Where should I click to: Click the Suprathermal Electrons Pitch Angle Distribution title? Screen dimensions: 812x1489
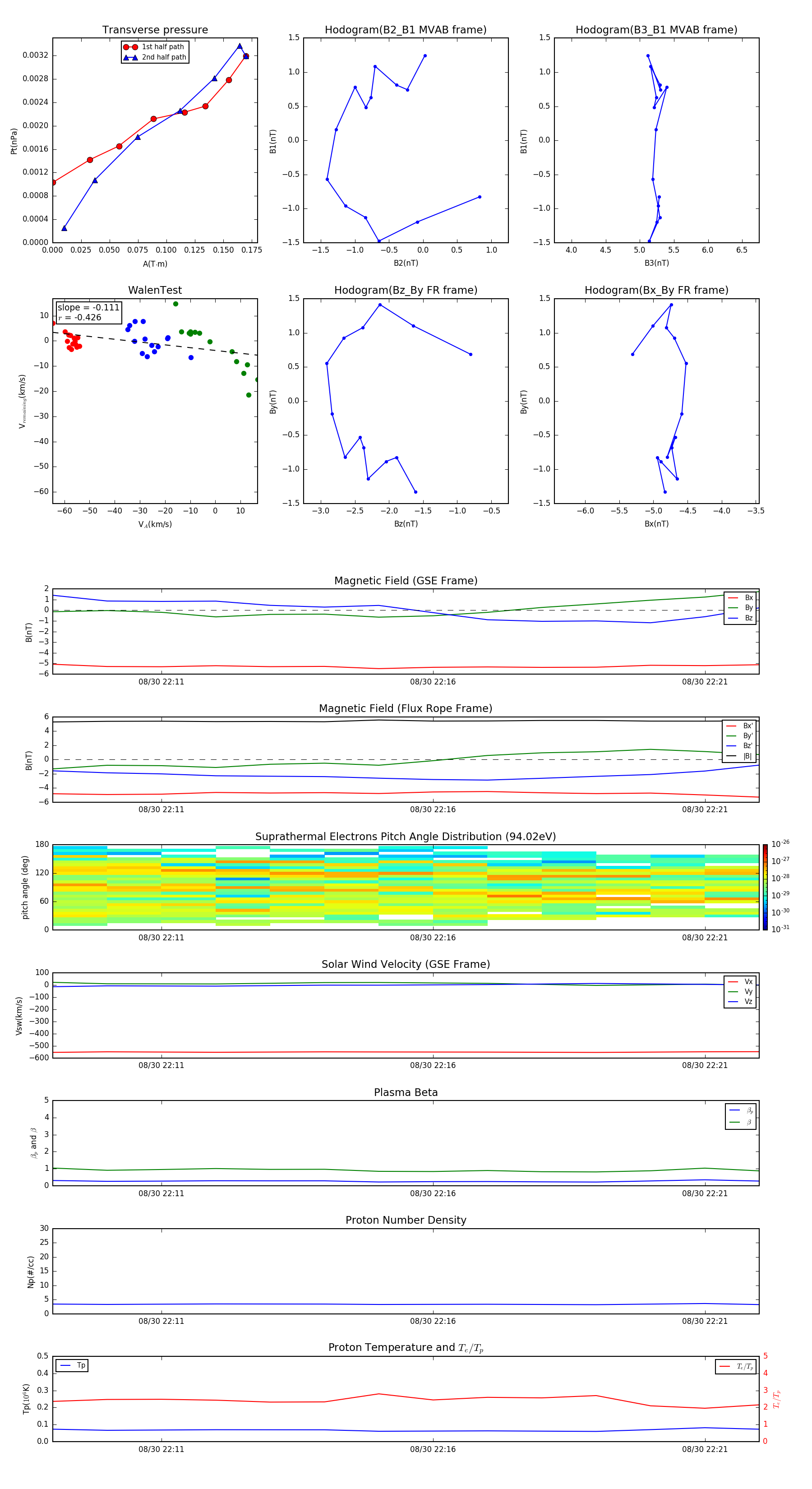[x=406, y=837]
